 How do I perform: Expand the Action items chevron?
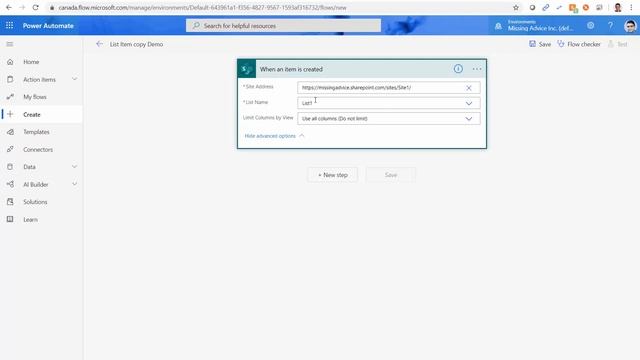(75, 79)
